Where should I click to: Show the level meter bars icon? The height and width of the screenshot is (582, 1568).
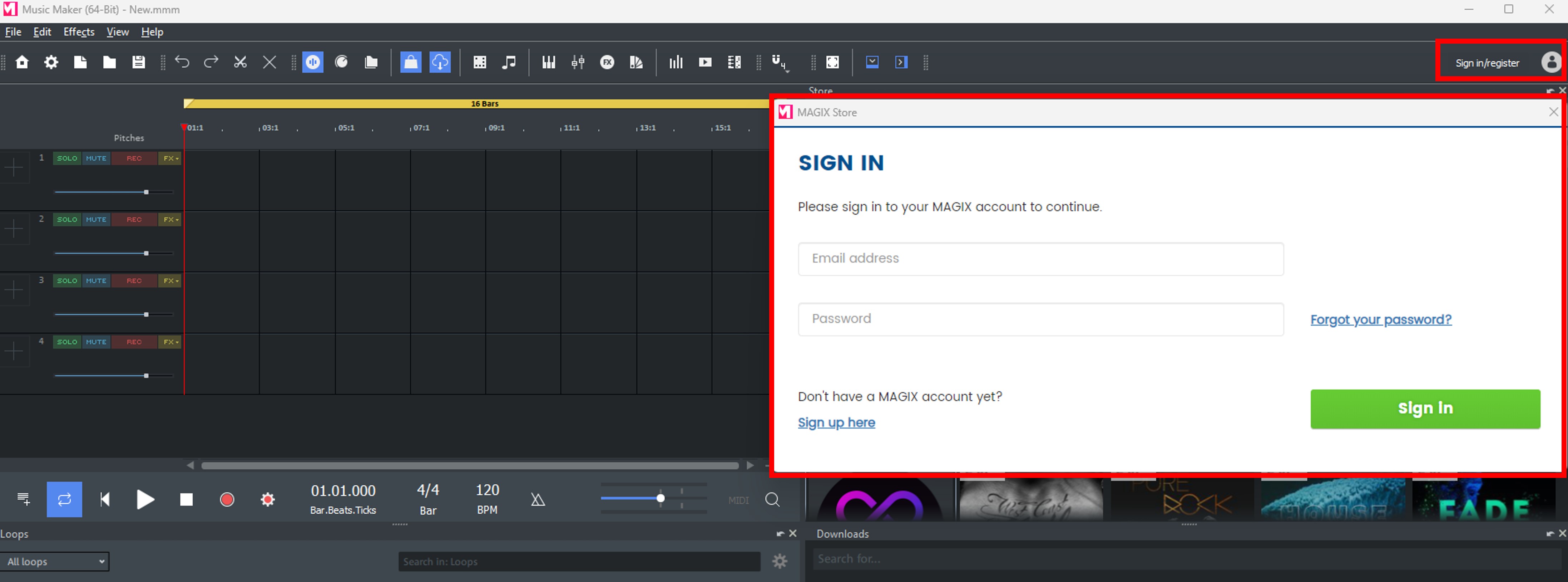(676, 62)
